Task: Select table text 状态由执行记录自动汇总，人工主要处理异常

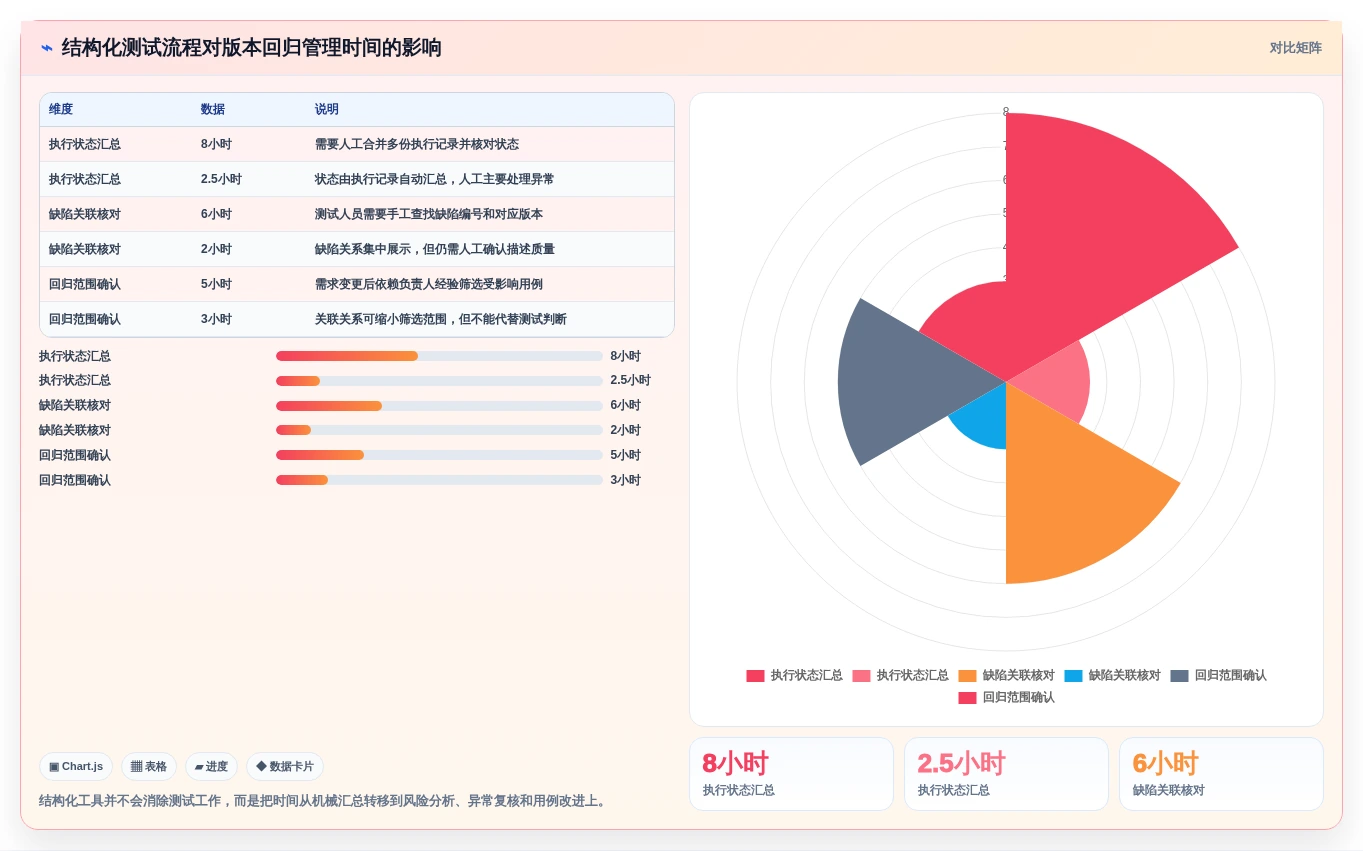Action: [x=434, y=180]
